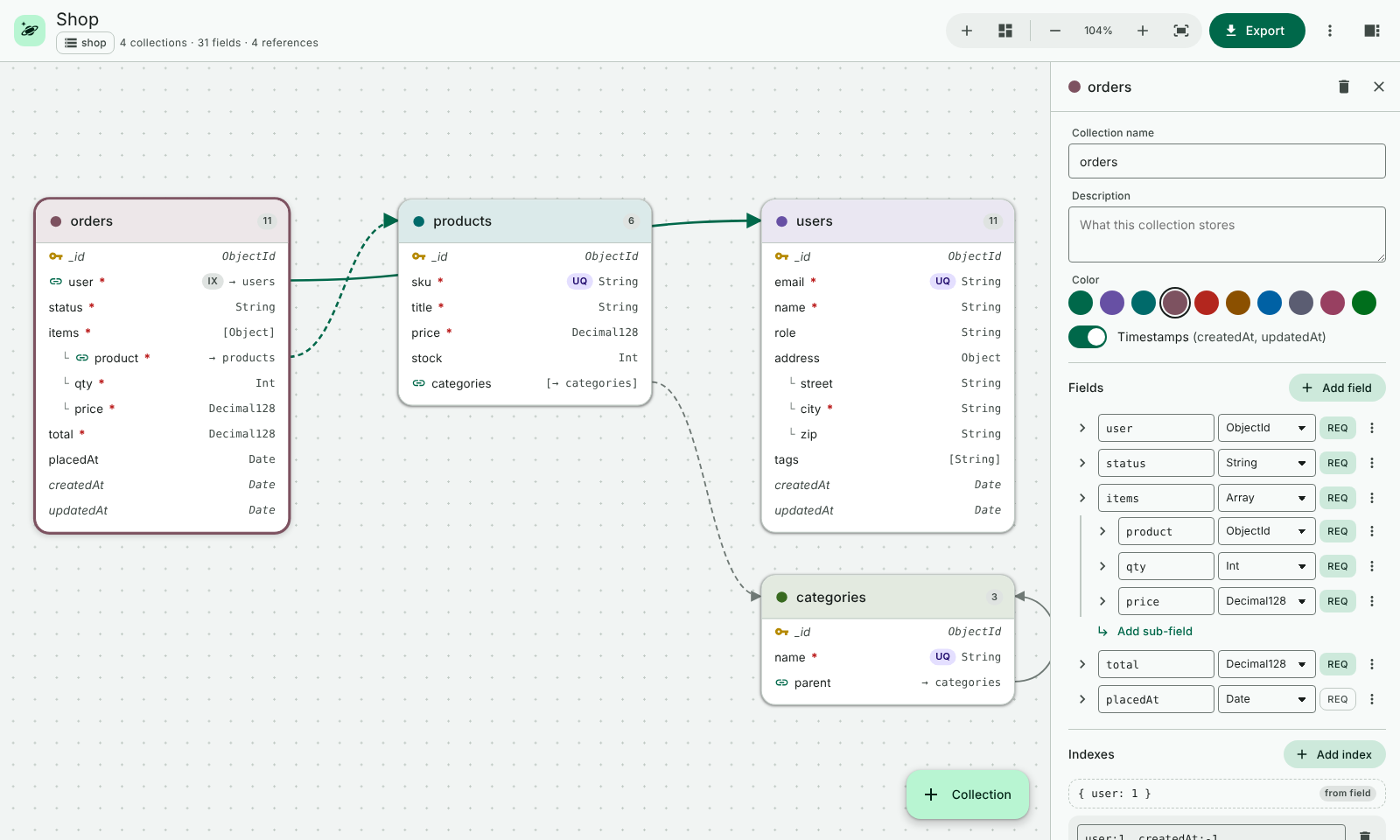Open the Date type dropdown for placedAt
Screen dimensions: 1400x840
click(x=1266, y=699)
